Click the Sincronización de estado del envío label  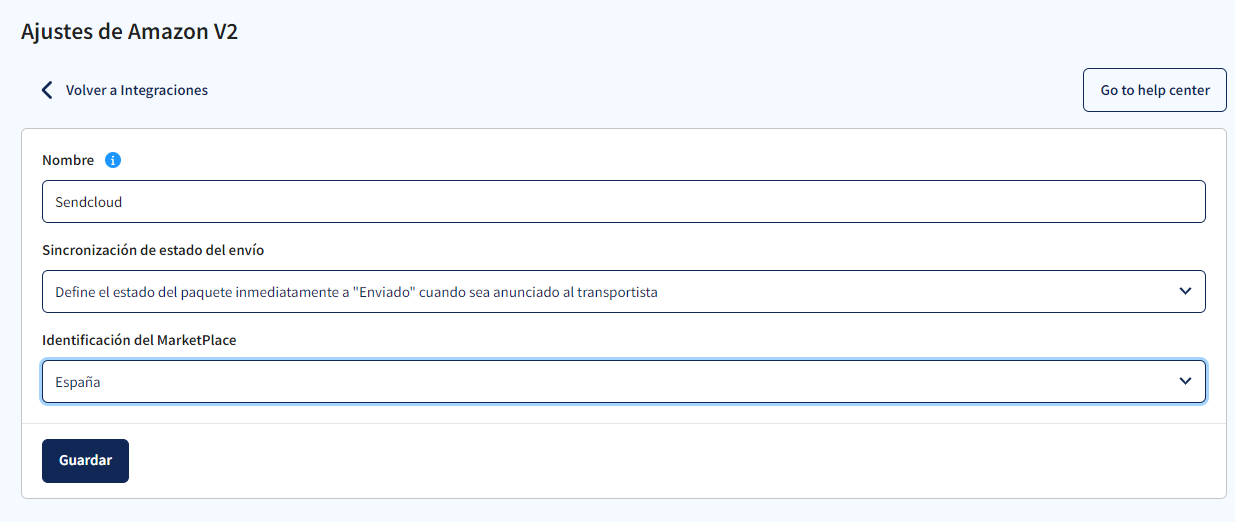tap(153, 250)
